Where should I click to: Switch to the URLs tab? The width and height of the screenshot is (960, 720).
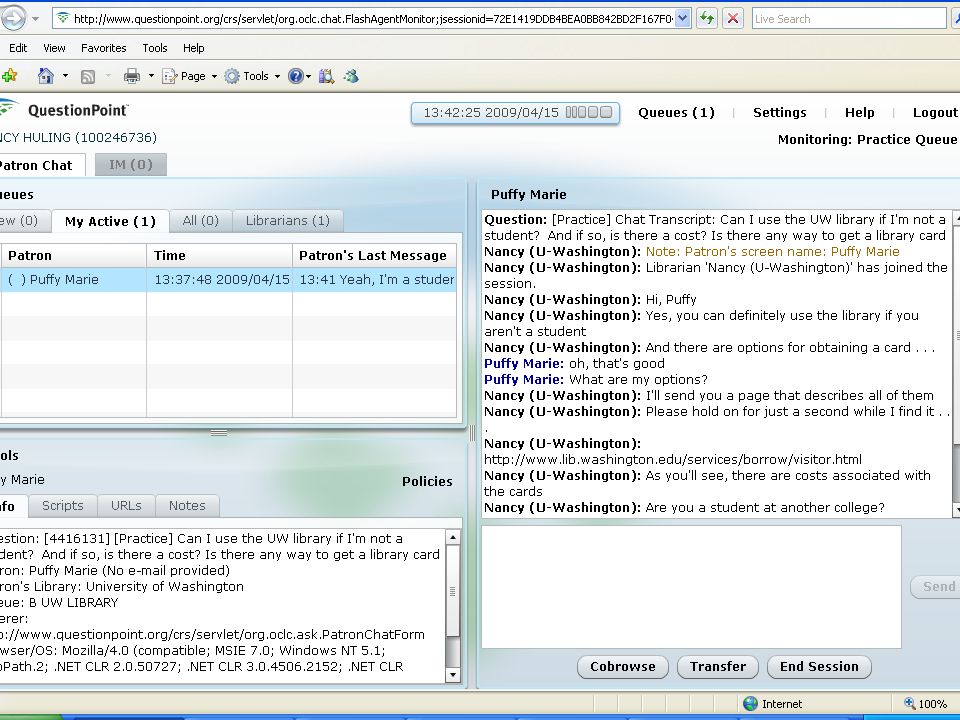tap(126, 506)
